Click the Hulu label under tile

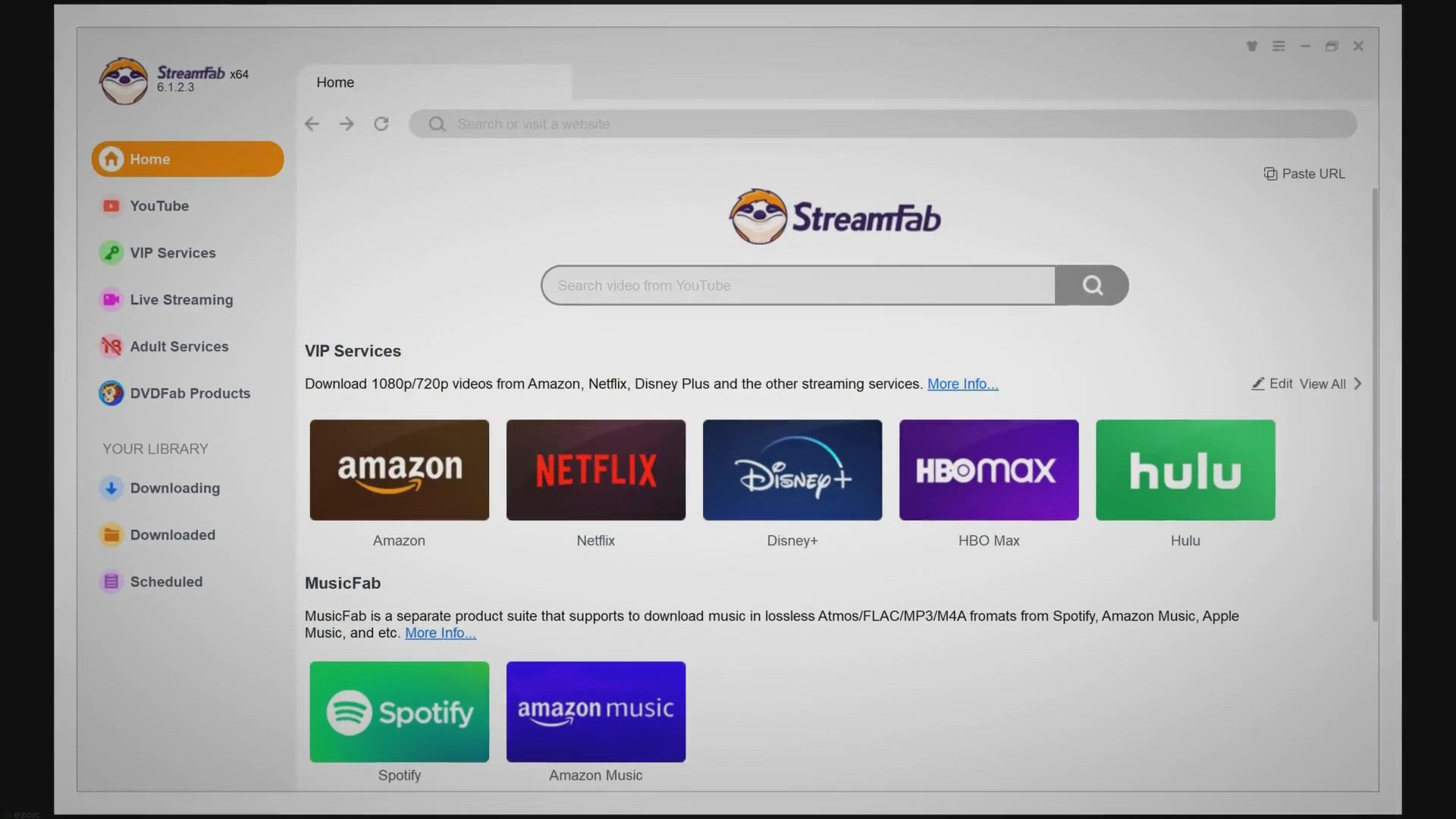pos(1185,541)
